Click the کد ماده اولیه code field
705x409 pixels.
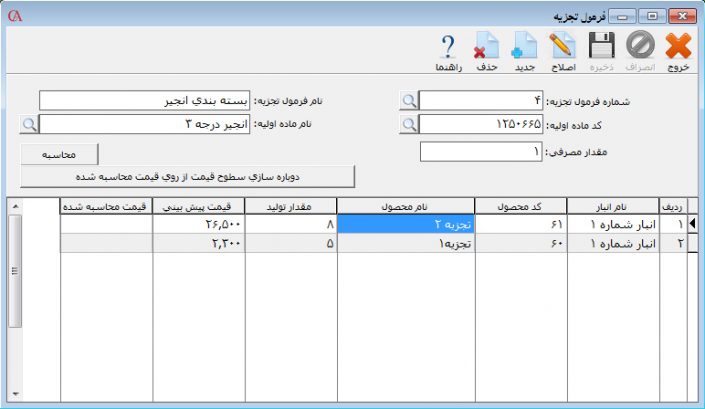coord(481,124)
